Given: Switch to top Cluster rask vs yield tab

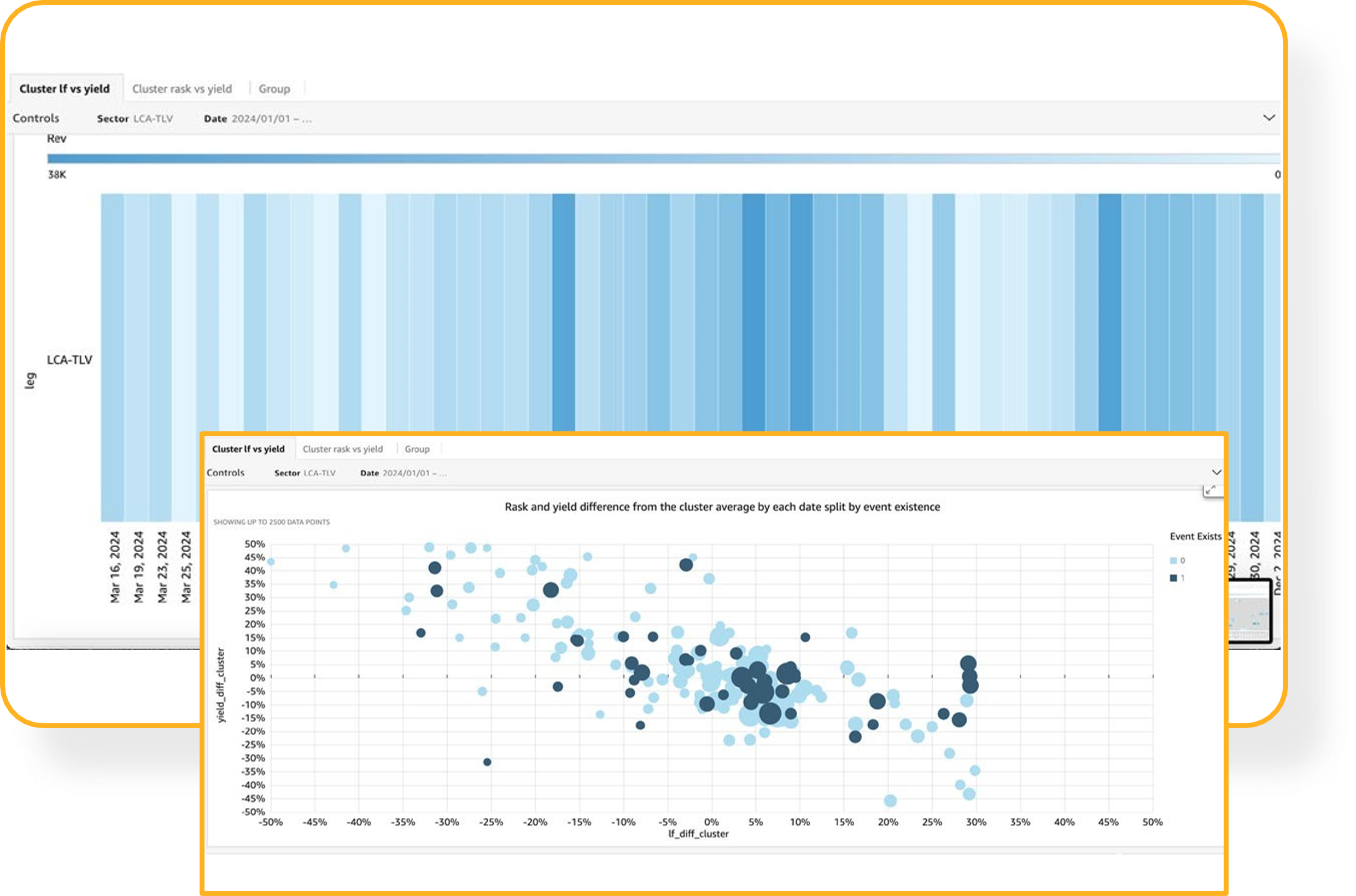Looking at the screenshot, I should click(182, 89).
